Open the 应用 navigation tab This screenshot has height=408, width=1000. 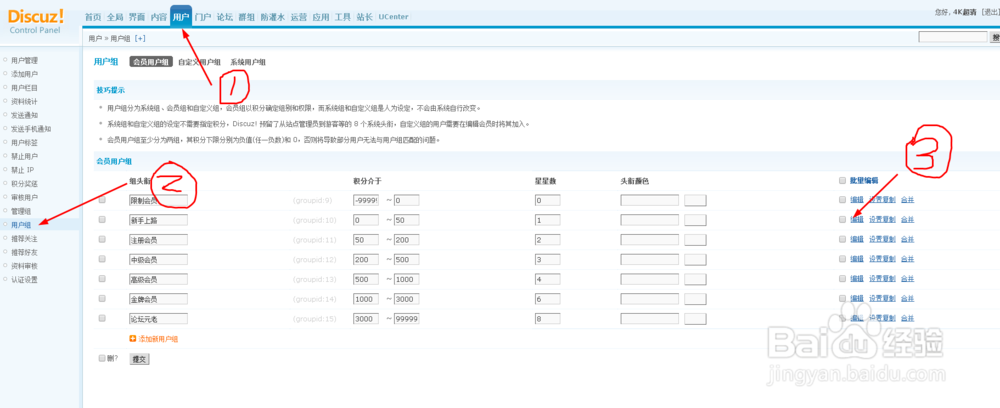tap(321, 17)
